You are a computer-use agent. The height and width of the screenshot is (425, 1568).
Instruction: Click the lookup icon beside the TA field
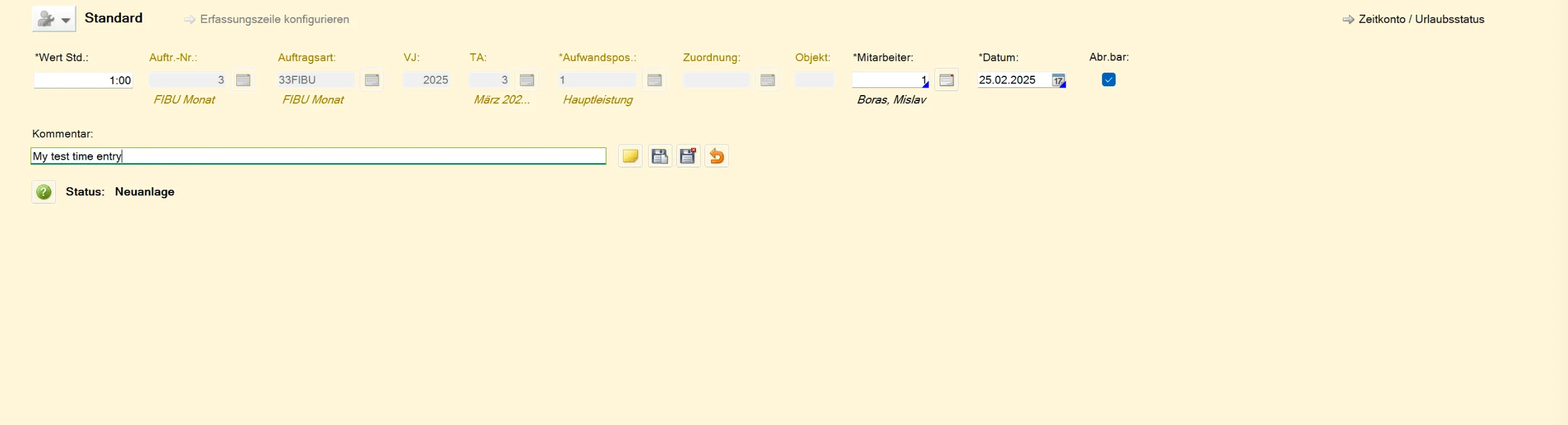pos(527,80)
